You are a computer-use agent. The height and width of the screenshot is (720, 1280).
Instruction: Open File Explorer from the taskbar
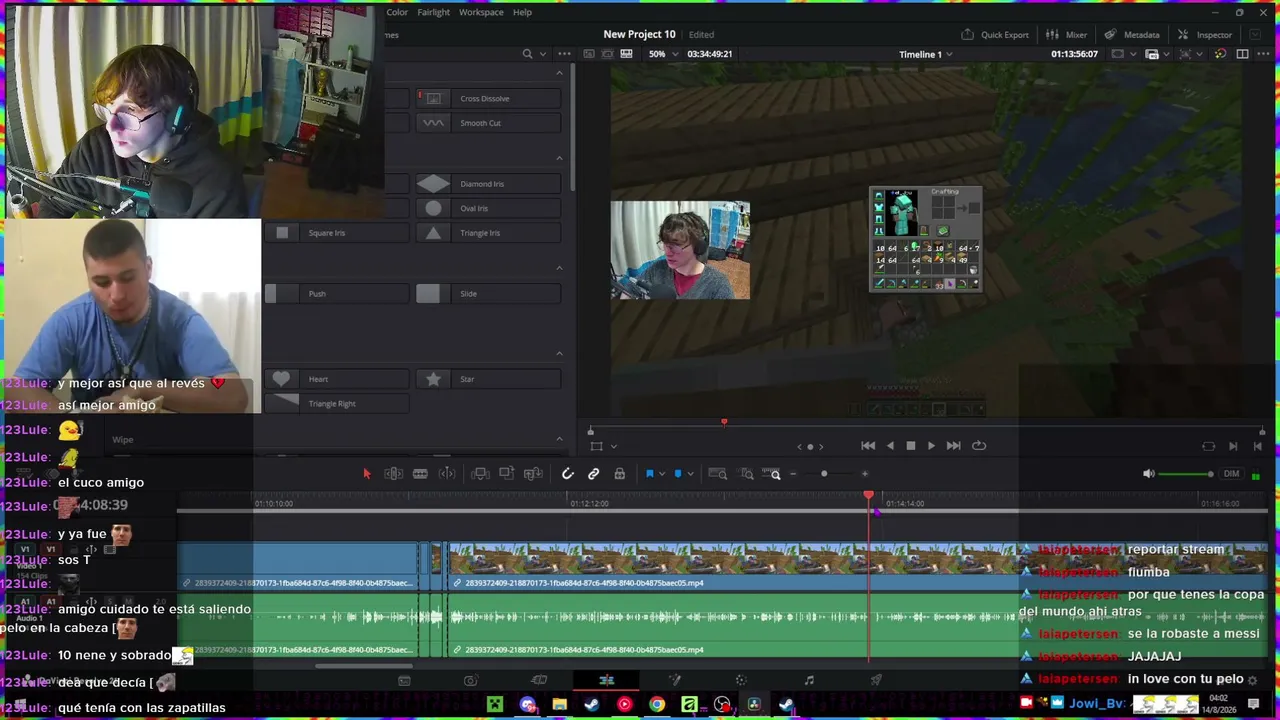(x=559, y=705)
